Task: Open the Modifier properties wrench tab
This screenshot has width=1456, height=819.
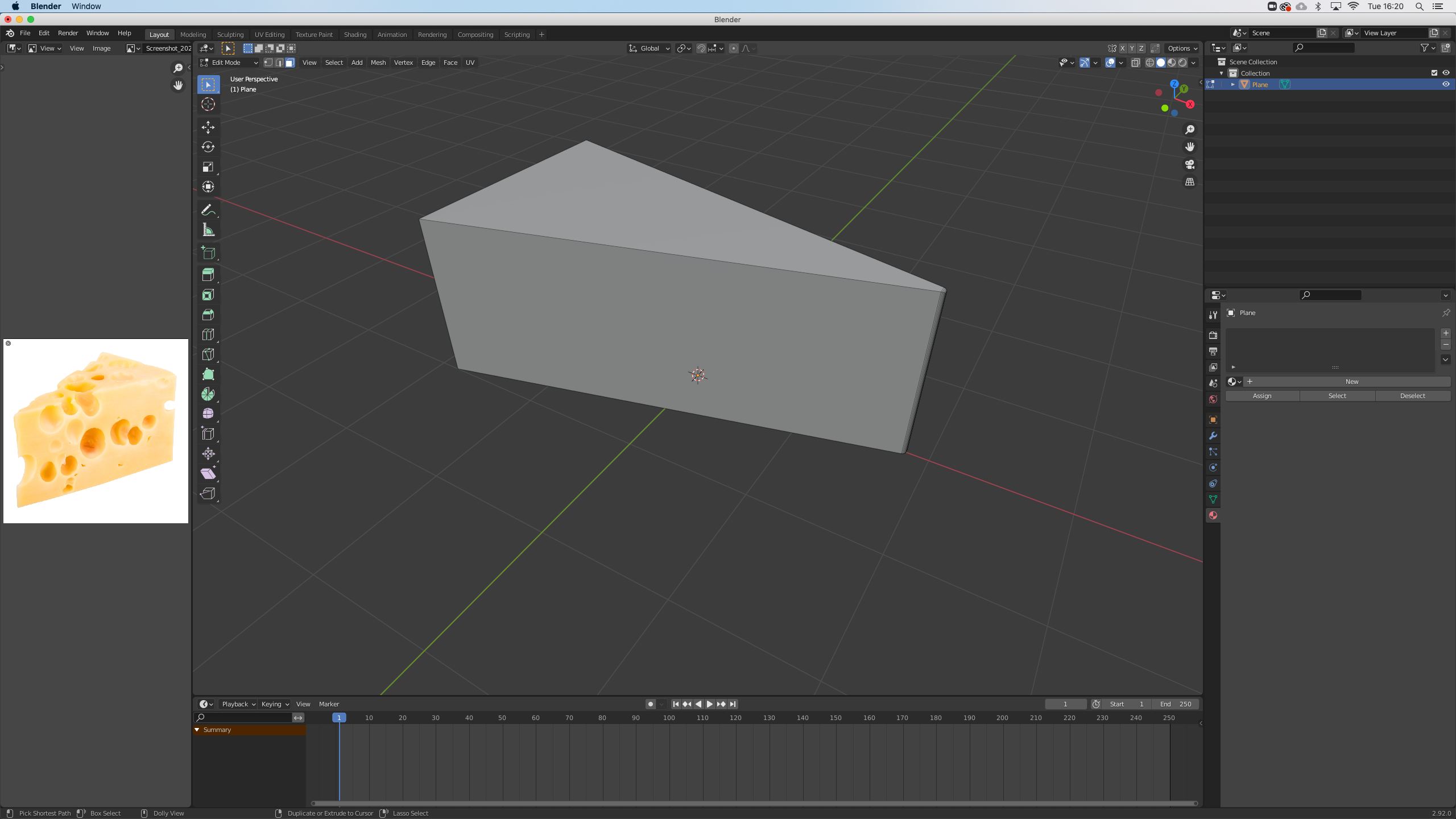Action: click(1213, 436)
